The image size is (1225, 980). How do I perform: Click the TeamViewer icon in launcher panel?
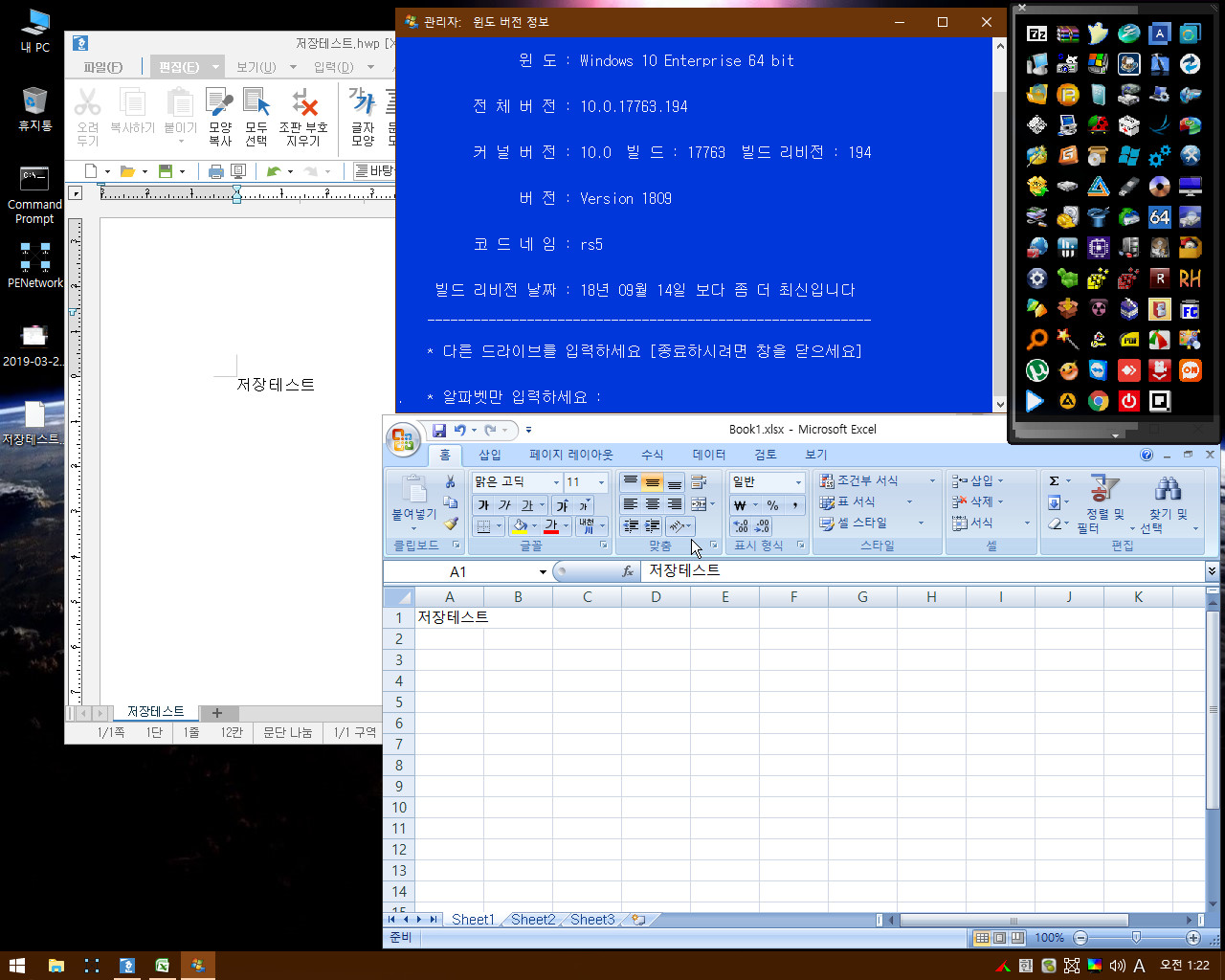point(1099,370)
